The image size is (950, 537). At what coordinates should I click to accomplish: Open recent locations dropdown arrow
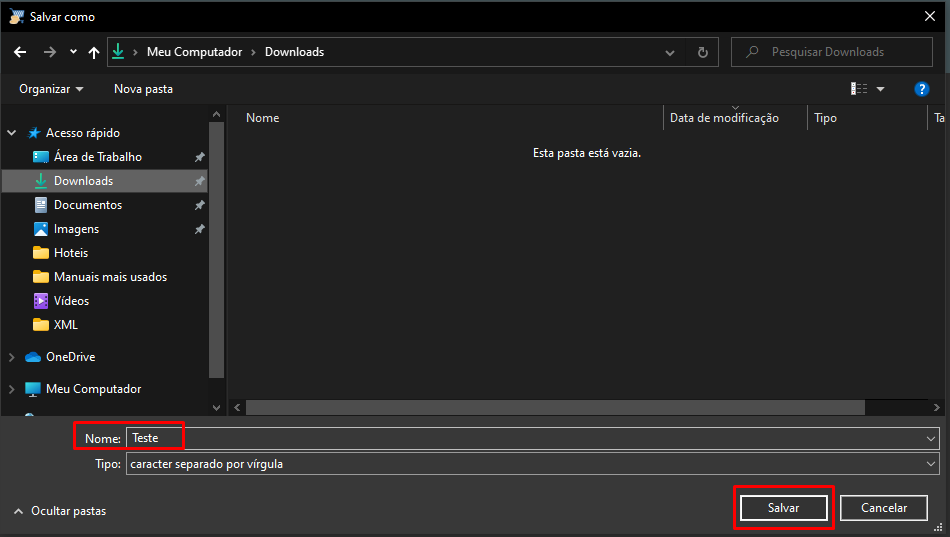(x=73, y=52)
